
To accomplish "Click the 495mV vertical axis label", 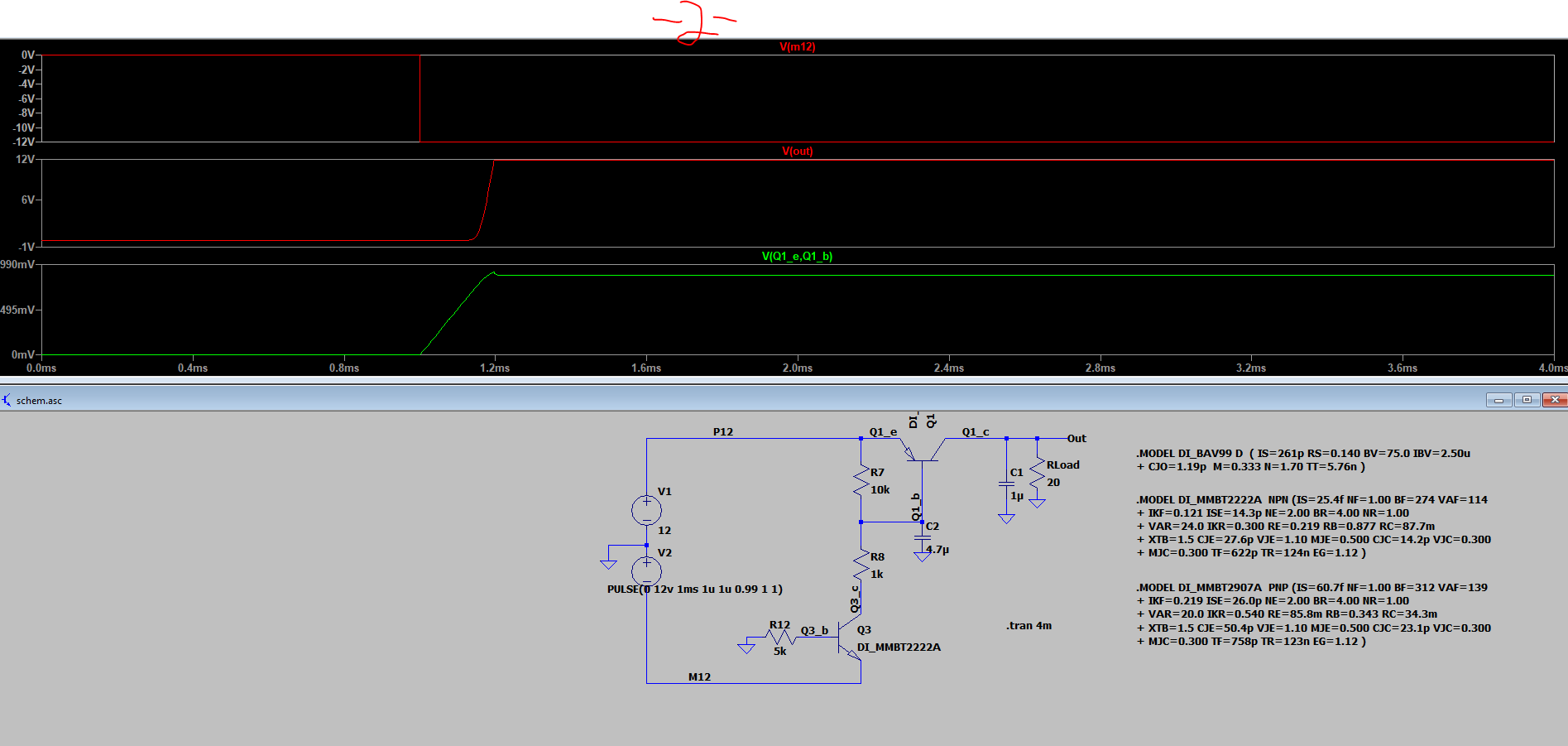I will point(17,310).
